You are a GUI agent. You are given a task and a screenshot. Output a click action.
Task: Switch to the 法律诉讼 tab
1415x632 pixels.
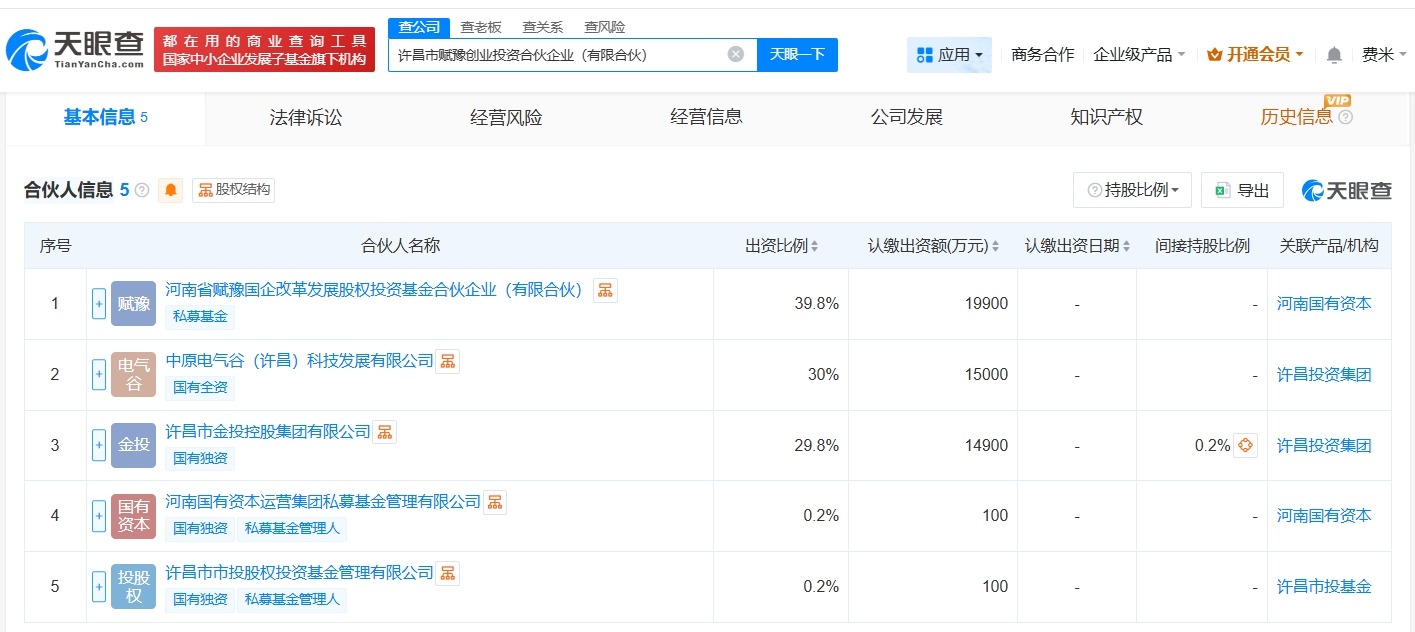pyautogui.click(x=304, y=117)
